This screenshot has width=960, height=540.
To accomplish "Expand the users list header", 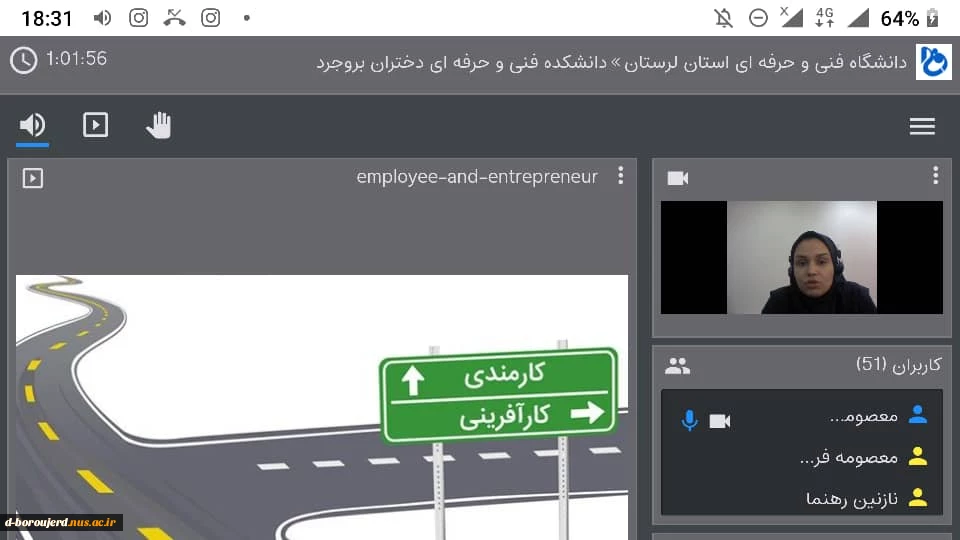I will pos(898,365).
